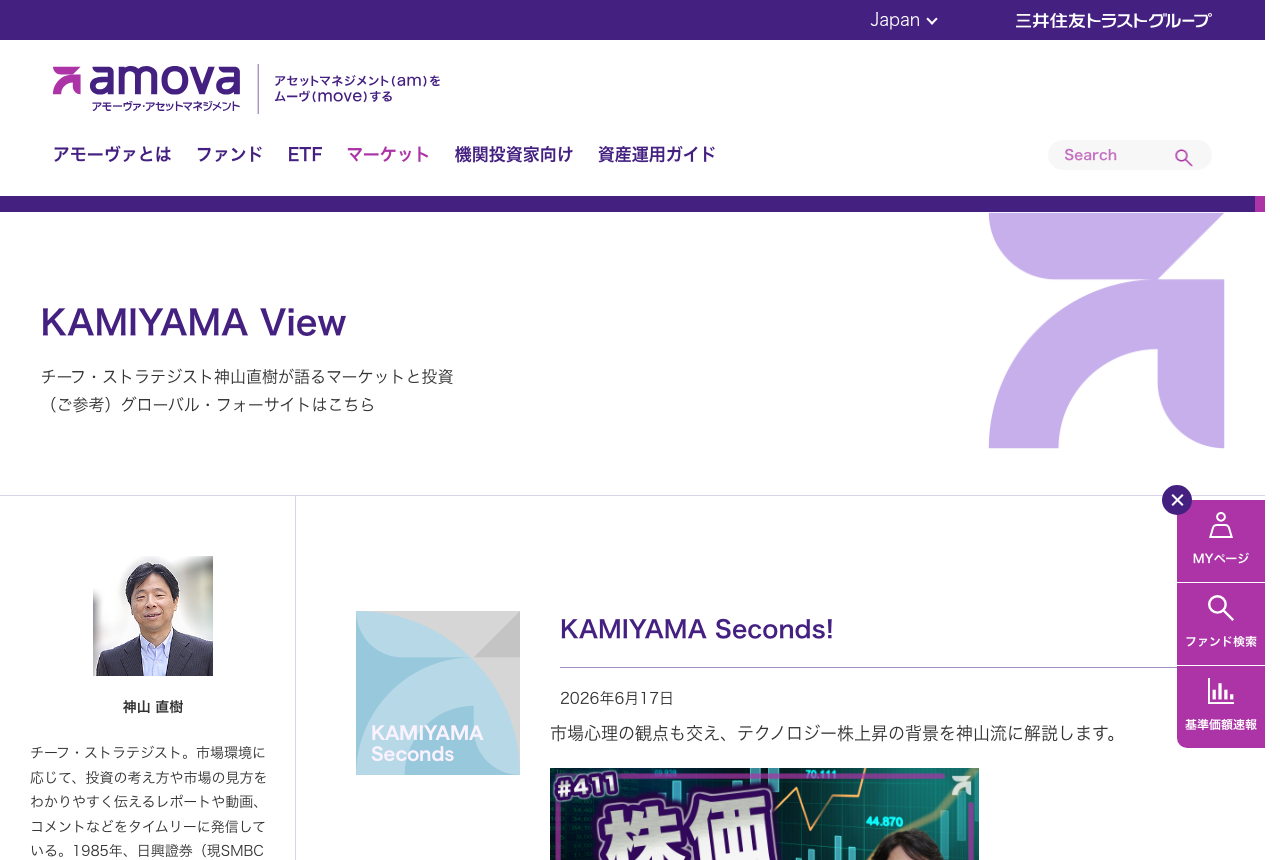Open 基準価額速報 chart icon
This screenshot has height=860, width=1280.
(1221, 707)
